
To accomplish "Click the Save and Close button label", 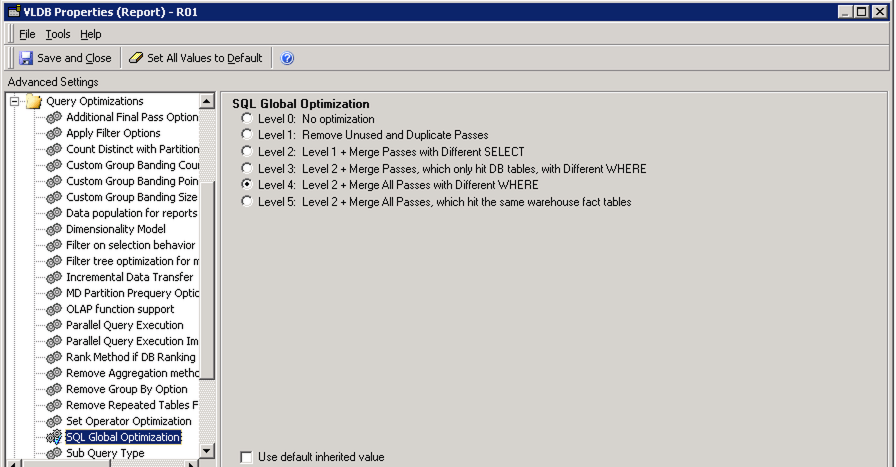I will [x=74, y=58].
